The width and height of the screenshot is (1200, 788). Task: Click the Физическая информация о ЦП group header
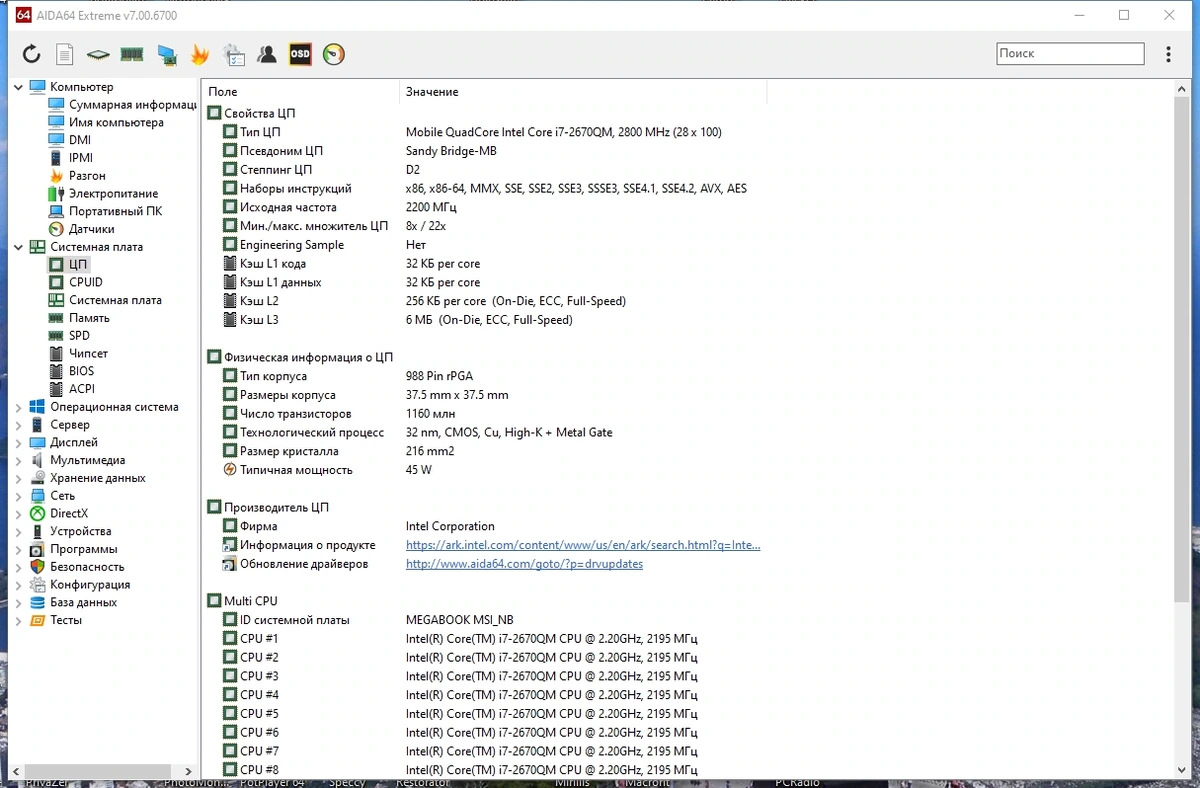(300, 357)
